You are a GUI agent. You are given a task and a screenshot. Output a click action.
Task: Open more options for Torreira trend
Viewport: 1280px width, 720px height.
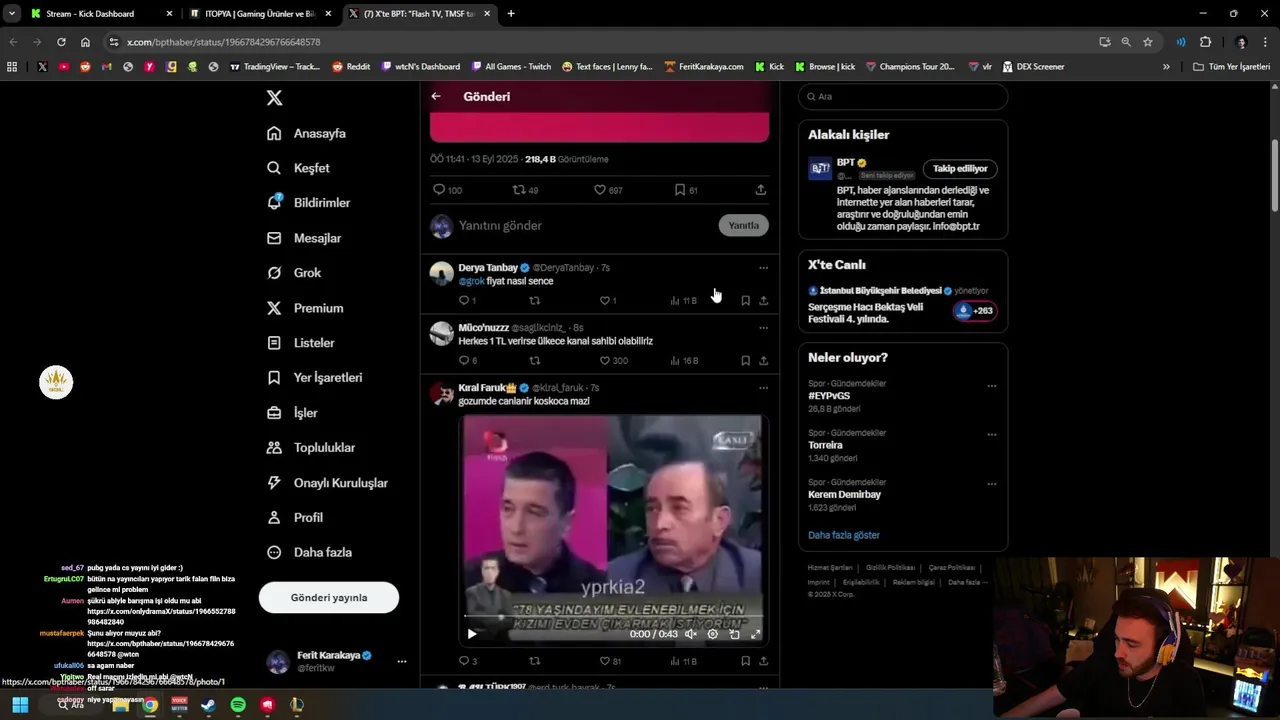pyautogui.click(x=992, y=435)
